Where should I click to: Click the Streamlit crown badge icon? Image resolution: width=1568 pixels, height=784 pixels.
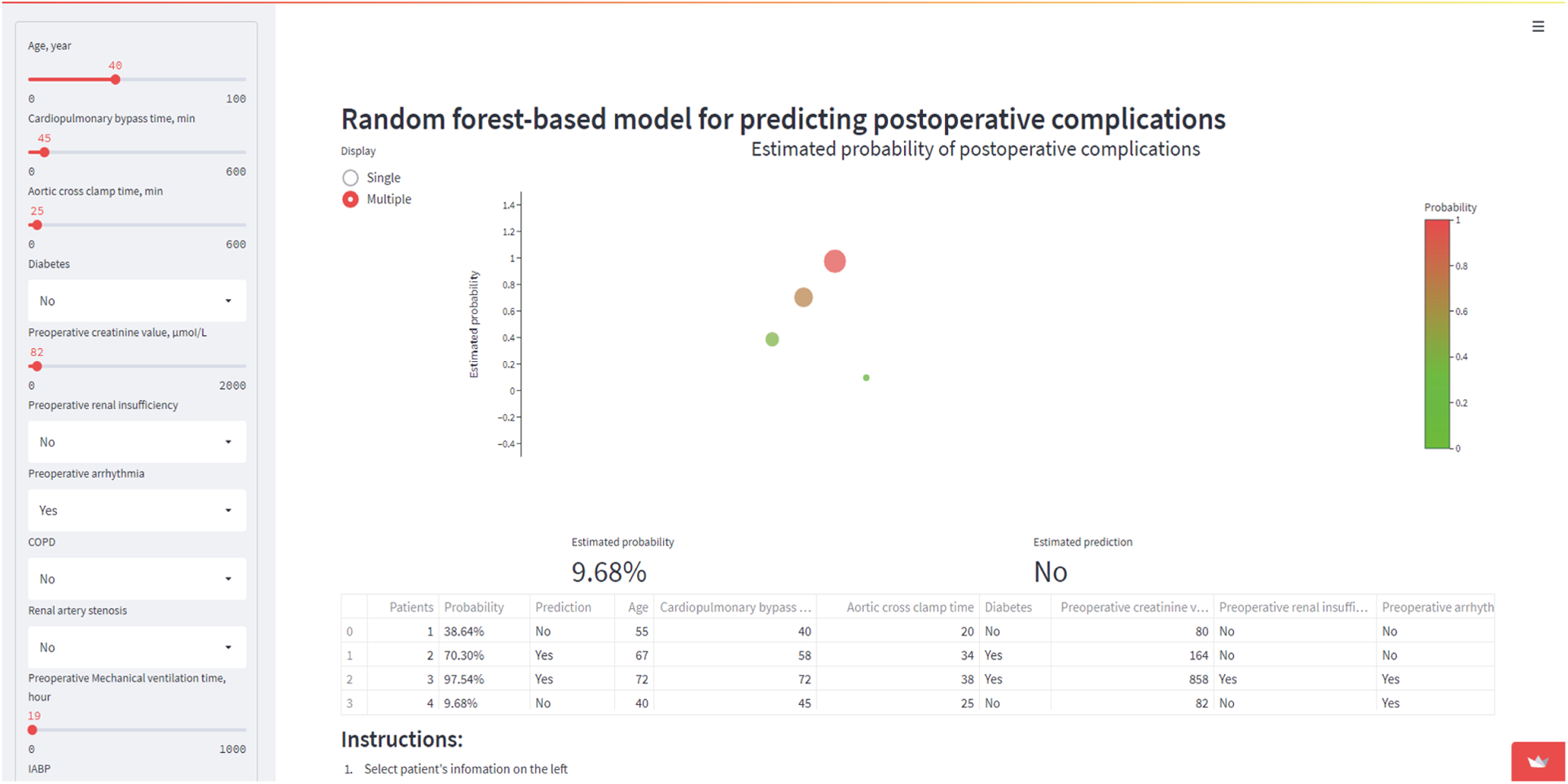(x=1538, y=762)
